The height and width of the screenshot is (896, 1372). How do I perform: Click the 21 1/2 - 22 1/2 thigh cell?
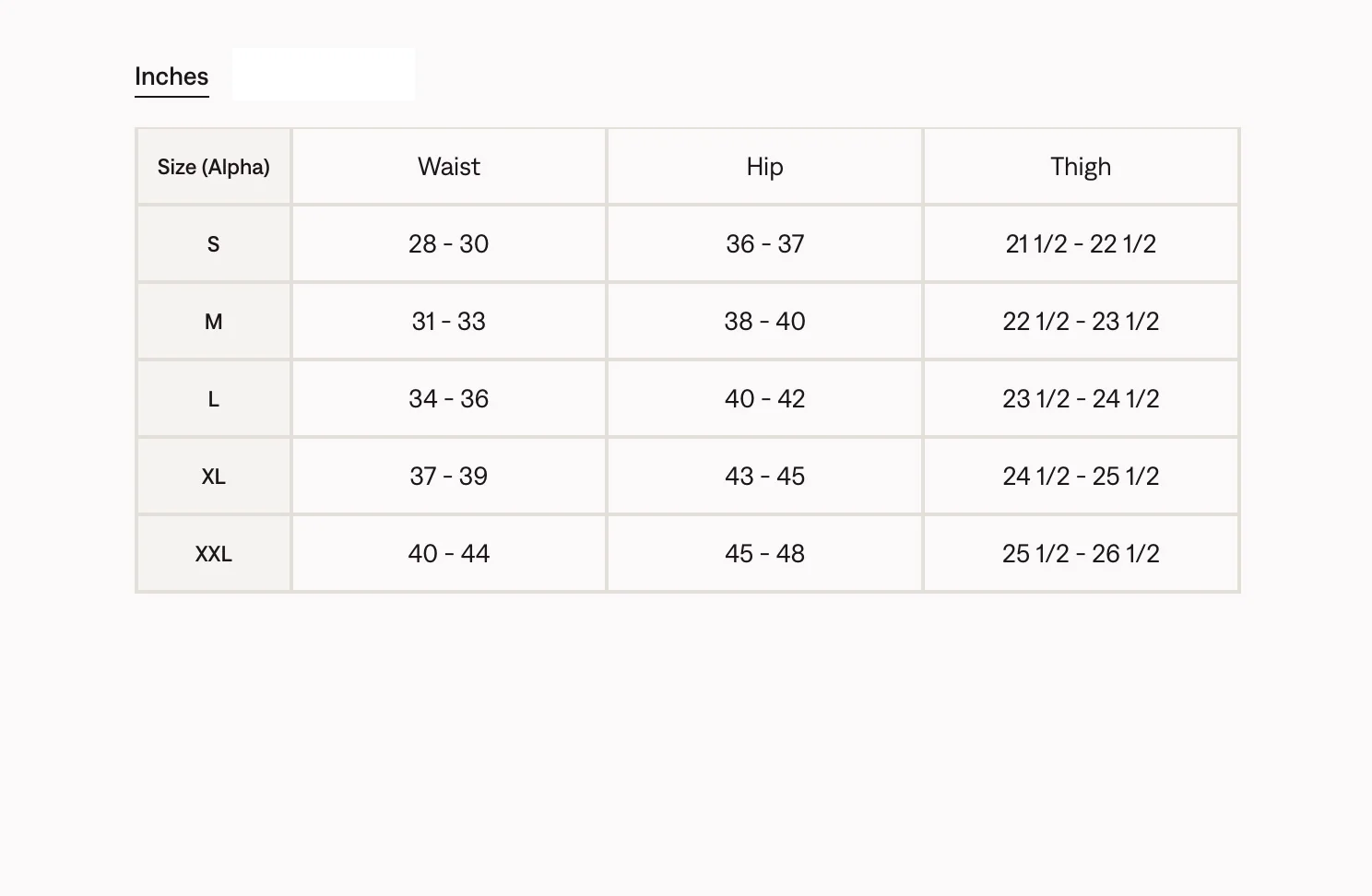(x=1081, y=244)
